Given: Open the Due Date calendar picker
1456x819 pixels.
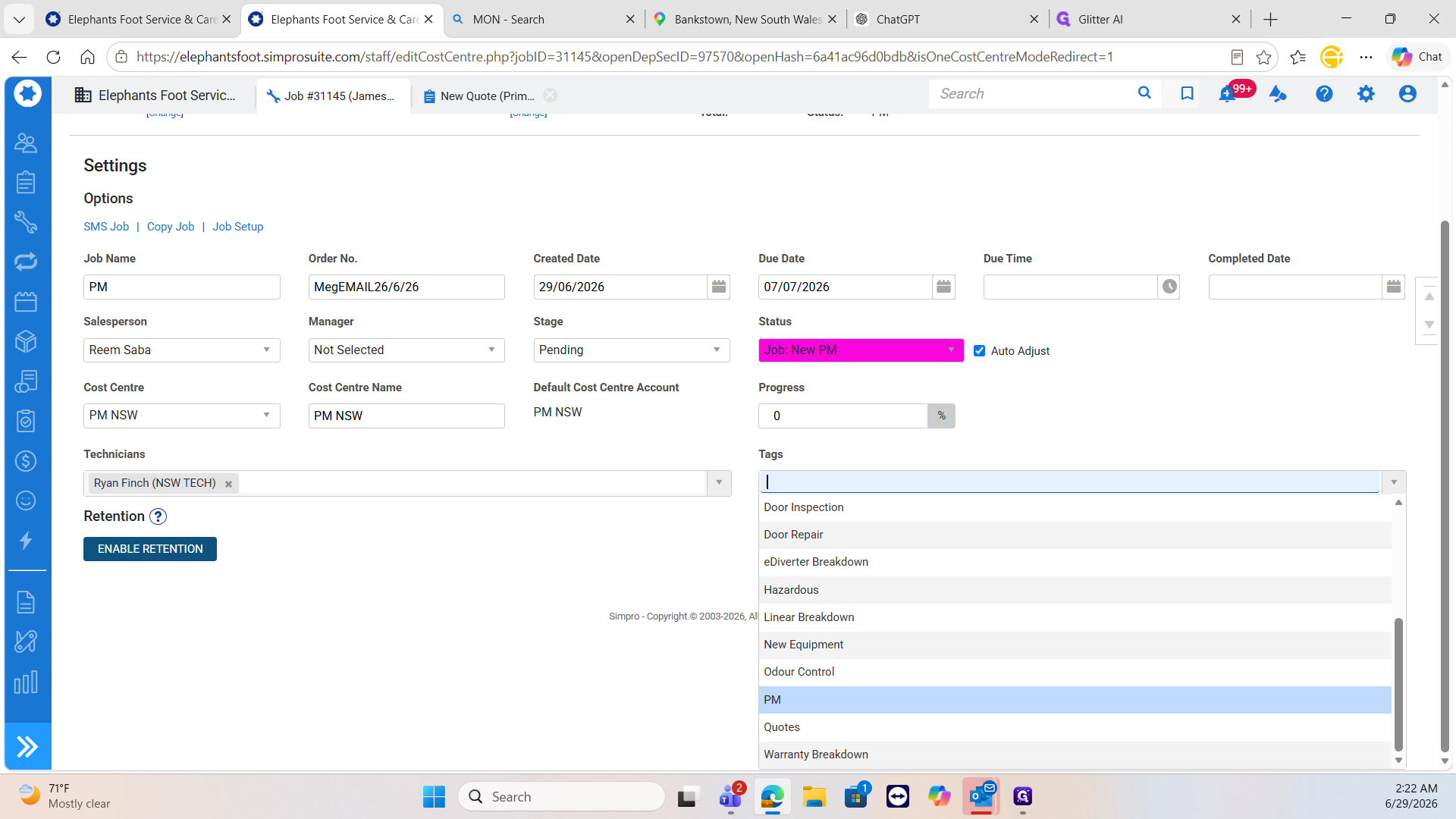Looking at the screenshot, I should click(943, 287).
